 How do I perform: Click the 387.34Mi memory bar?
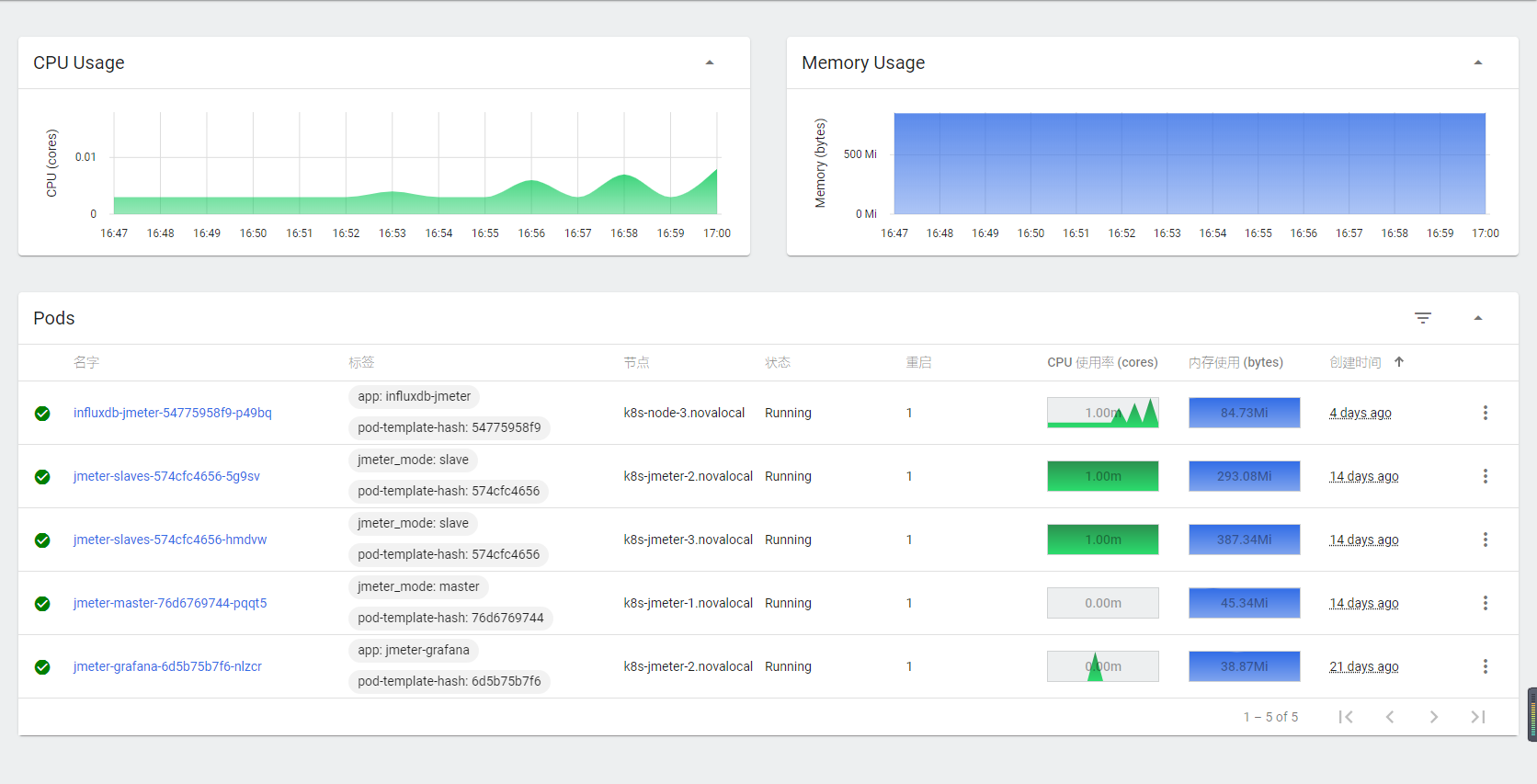click(x=1245, y=540)
